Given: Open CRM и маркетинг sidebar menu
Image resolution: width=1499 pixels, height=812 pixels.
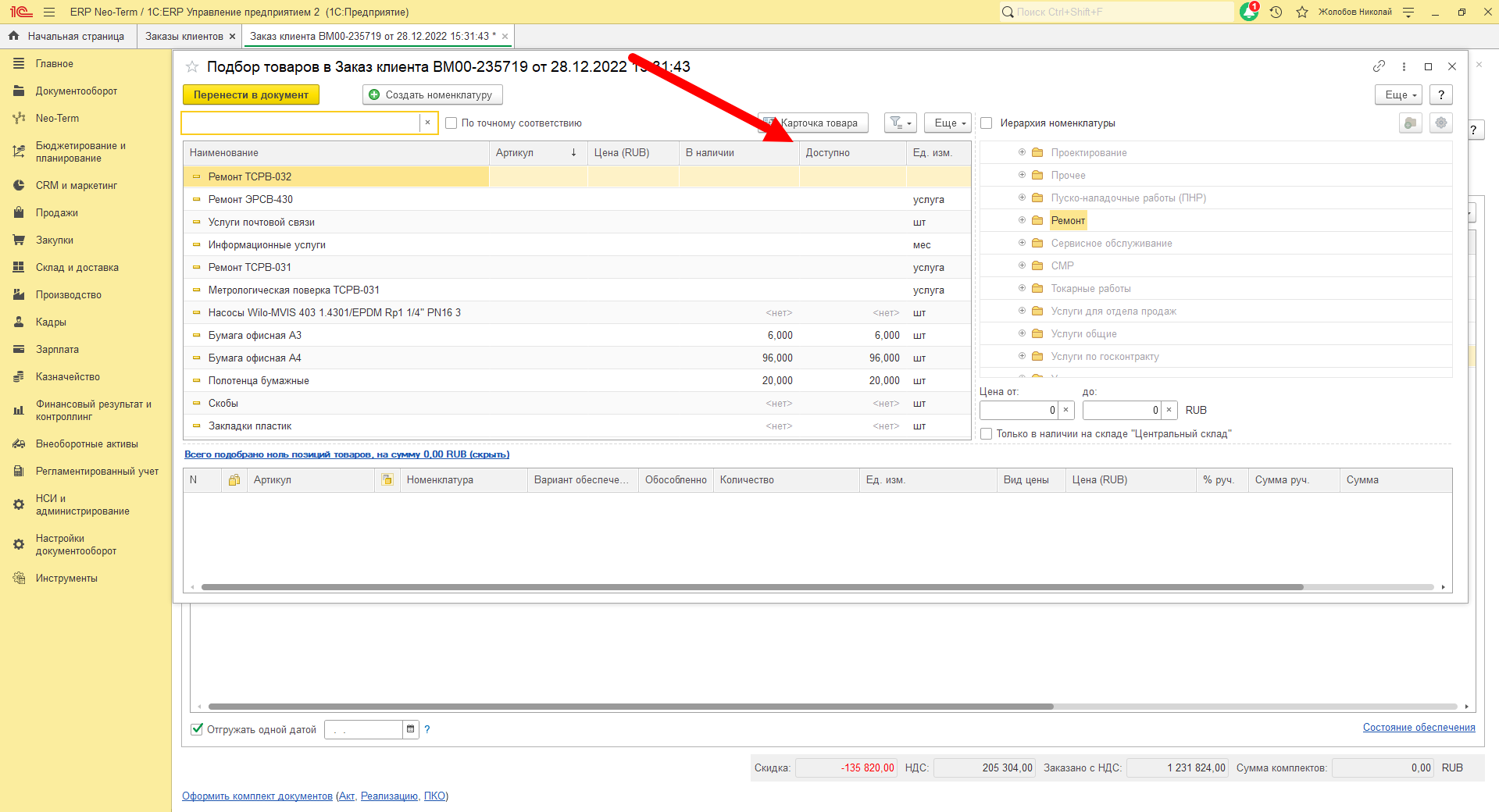Looking at the screenshot, I should pyautogui.click(x=76, y=185).
